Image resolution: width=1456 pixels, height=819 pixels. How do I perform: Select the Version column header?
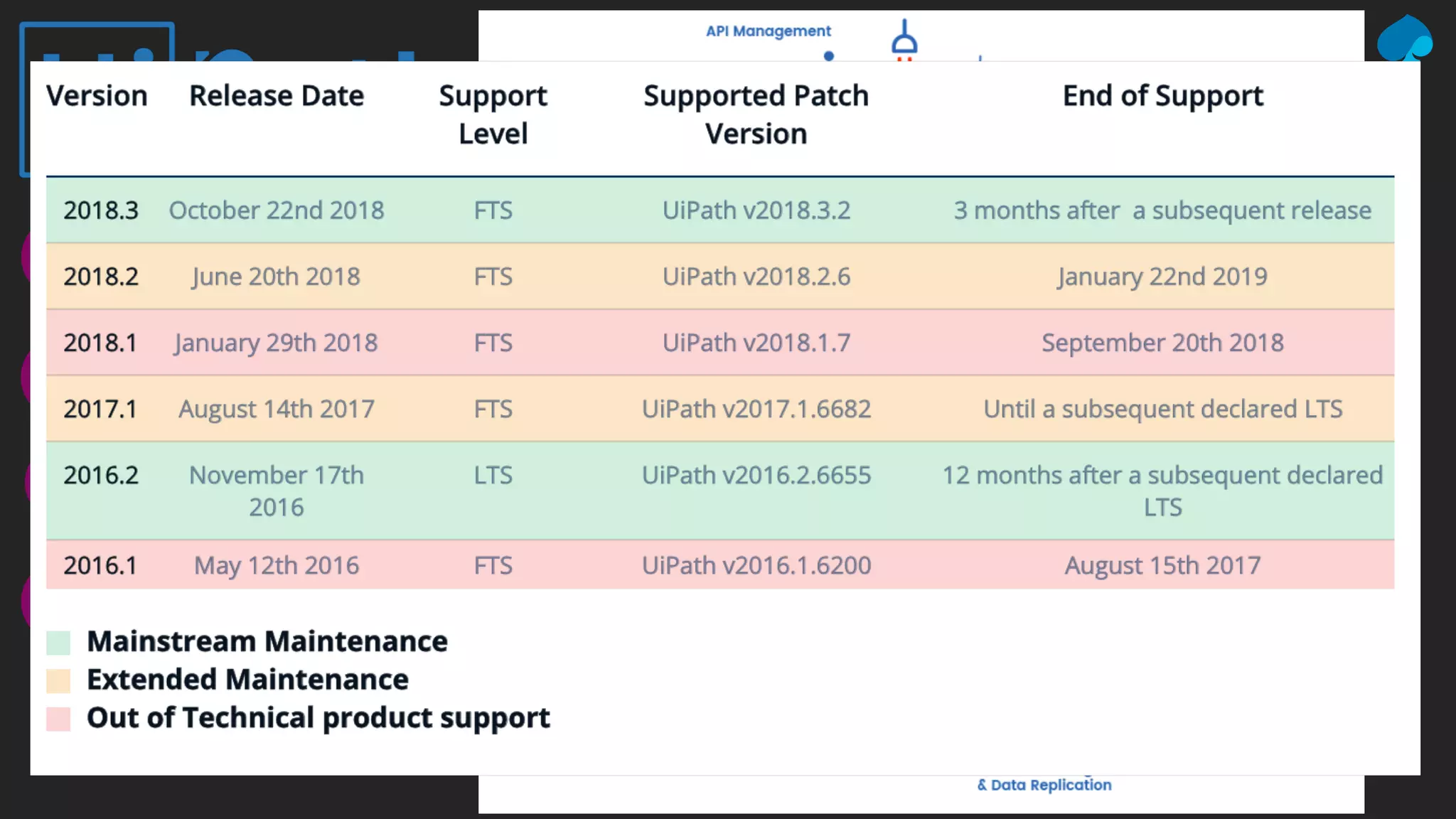click(x=97, y=96)
